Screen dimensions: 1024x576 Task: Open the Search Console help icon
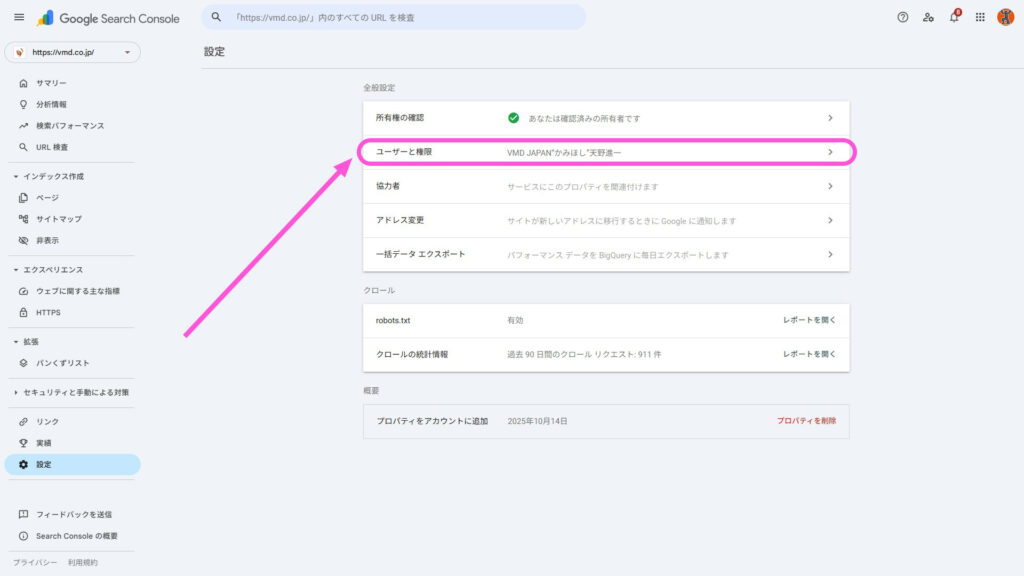pos(902,17)
